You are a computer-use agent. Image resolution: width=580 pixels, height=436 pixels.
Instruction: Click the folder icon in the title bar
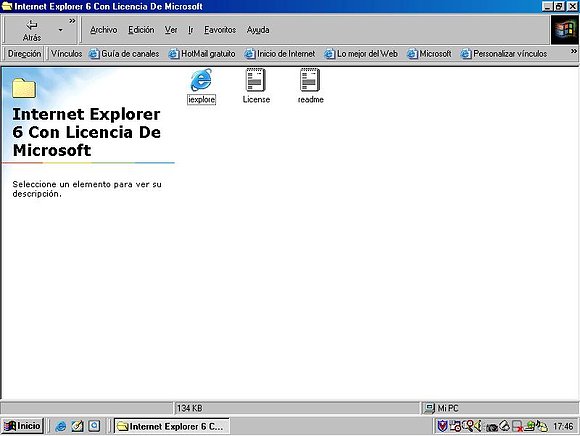(7, 6)
